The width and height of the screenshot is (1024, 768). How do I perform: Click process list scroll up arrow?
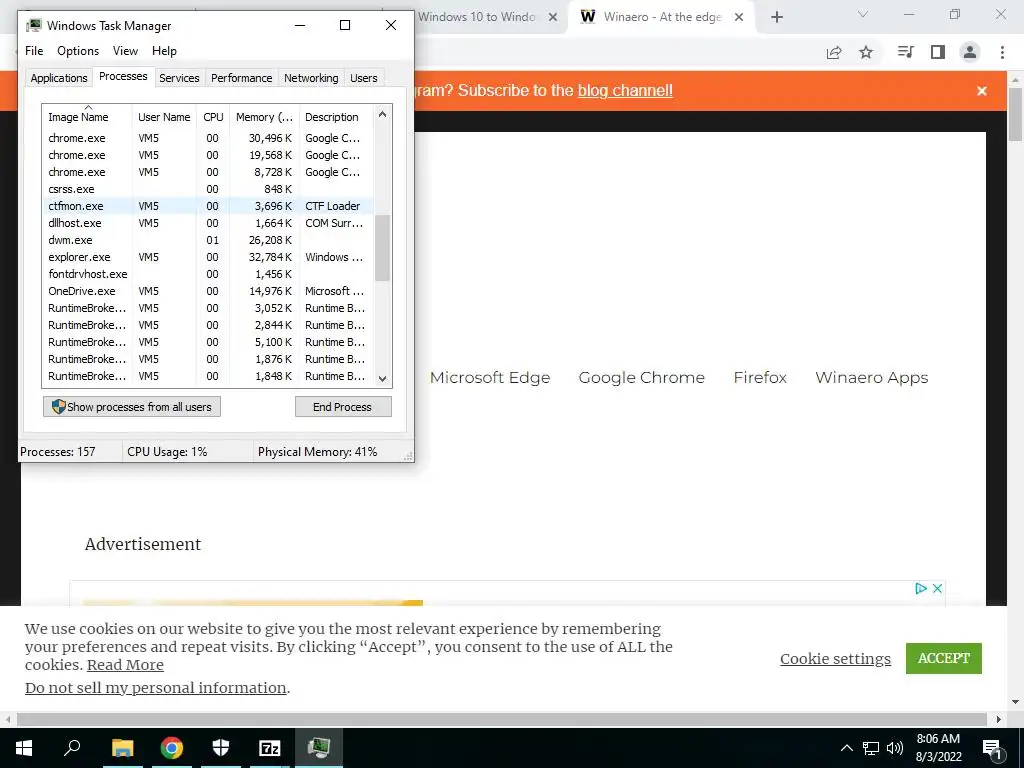pos(383,114)
